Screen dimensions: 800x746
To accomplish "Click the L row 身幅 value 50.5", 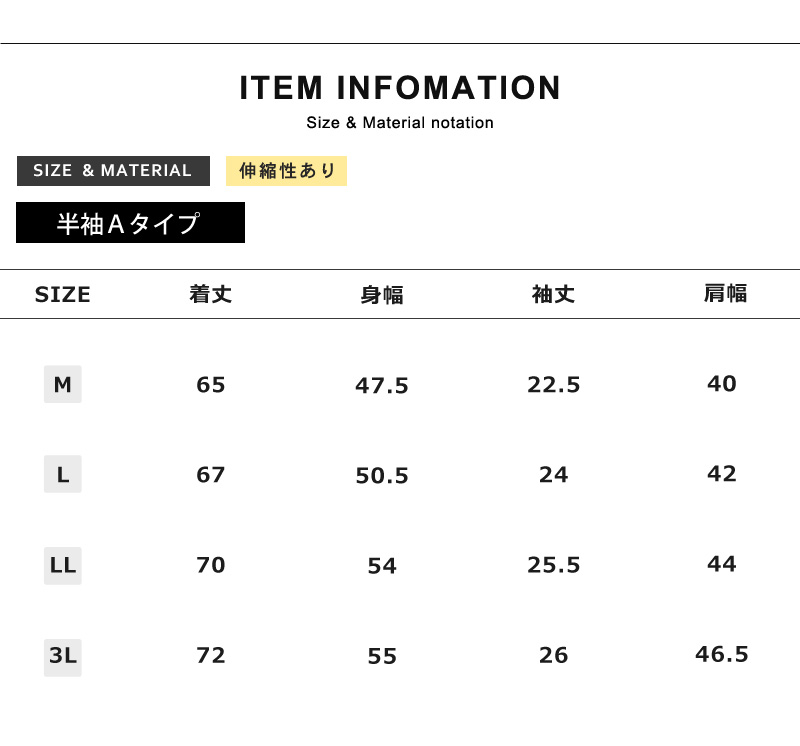I will [x=382, y=476].
